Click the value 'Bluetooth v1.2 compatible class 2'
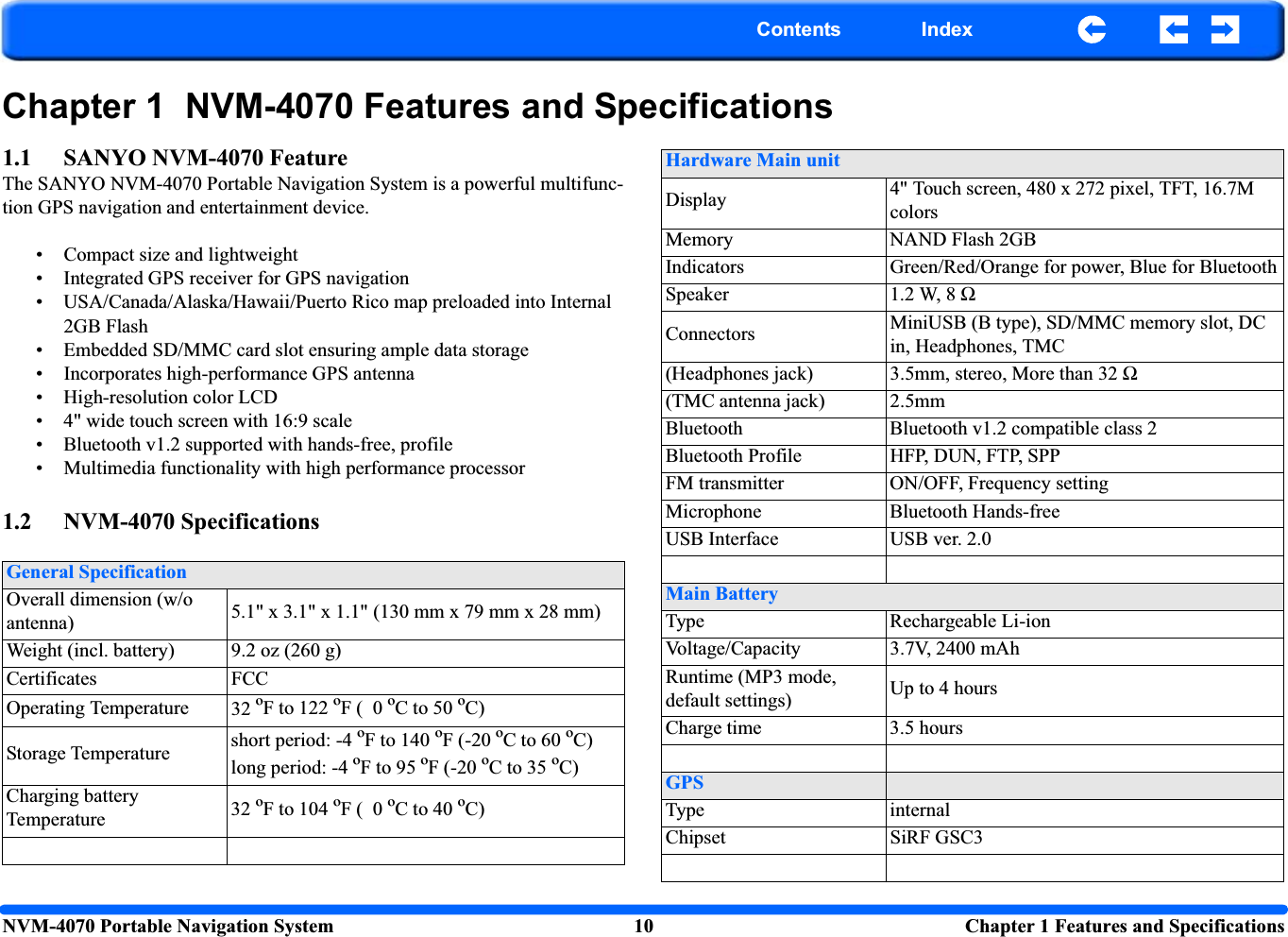 pyautogui.click(x=1023, y=429)
